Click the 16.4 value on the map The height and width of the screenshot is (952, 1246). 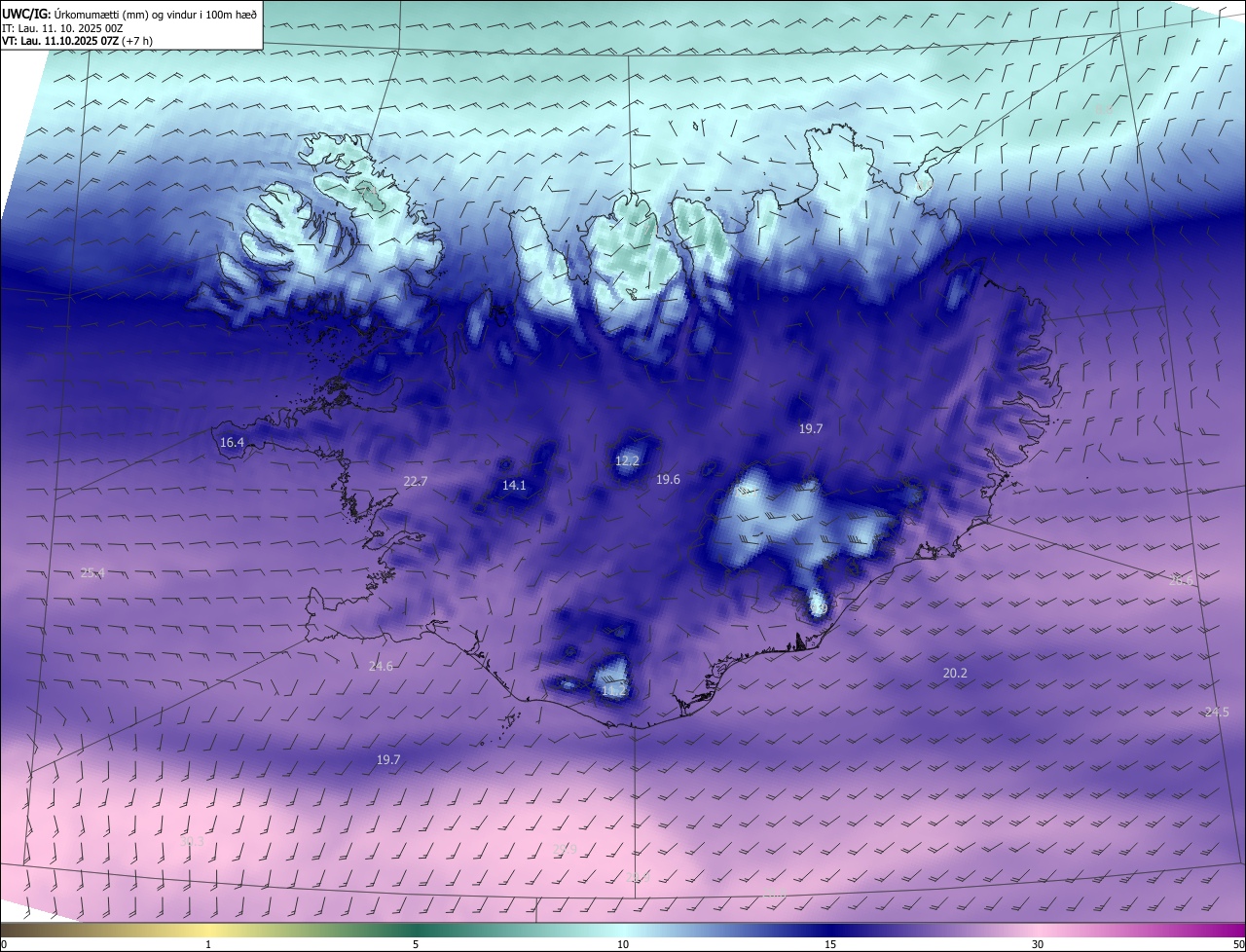pos(232,442)
